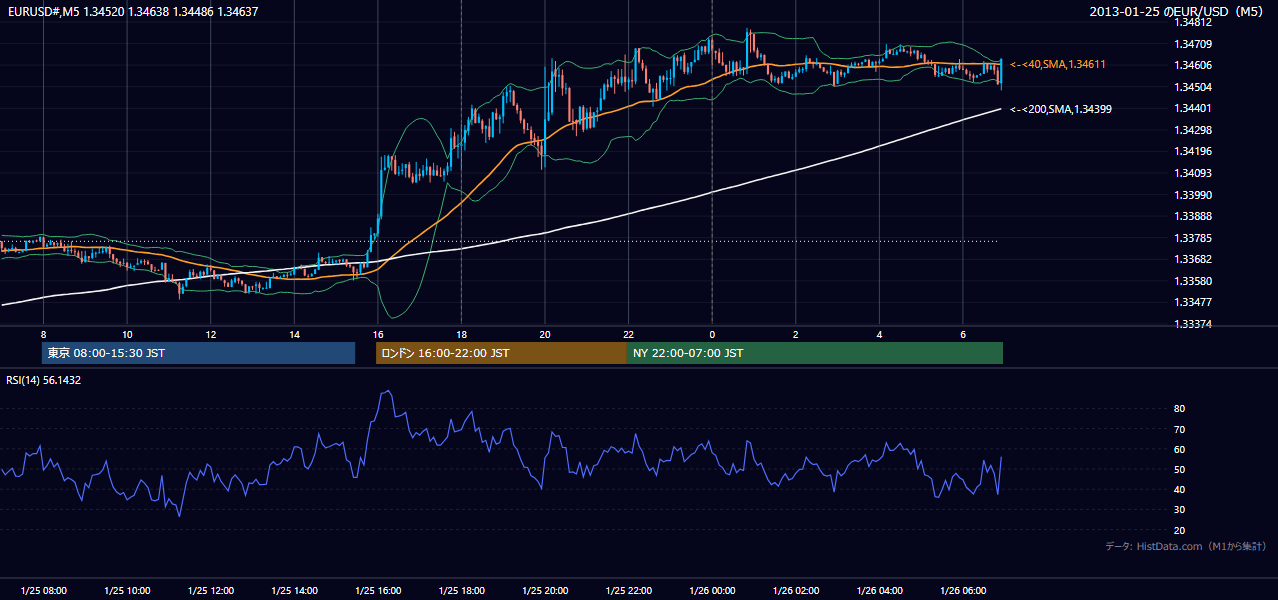Click price axis value 1.34504
The image size is (1278, 600).
[x=1194, y=87]
